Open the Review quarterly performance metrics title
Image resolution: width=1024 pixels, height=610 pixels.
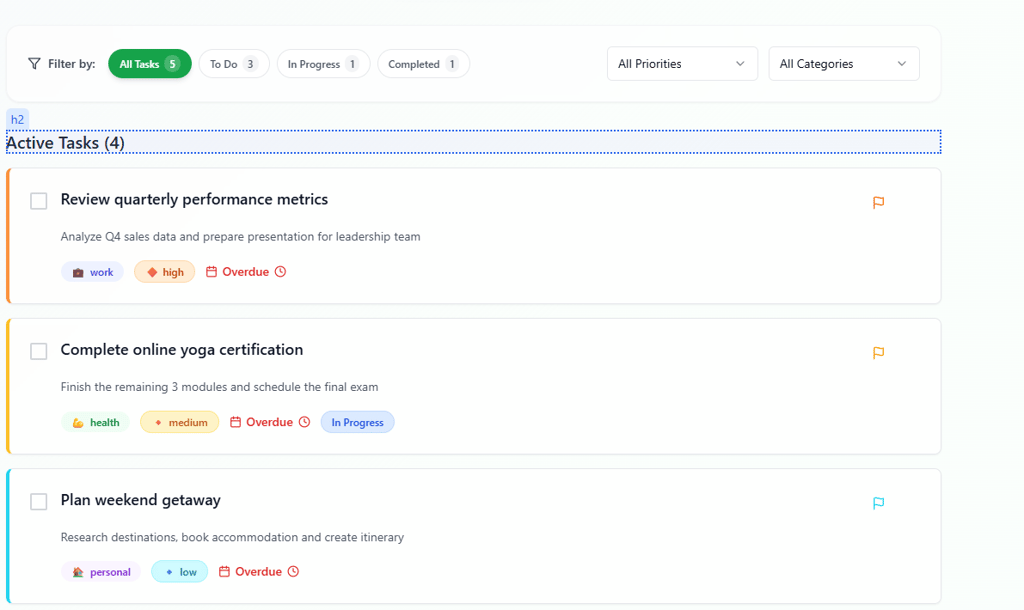pos(194,199)
